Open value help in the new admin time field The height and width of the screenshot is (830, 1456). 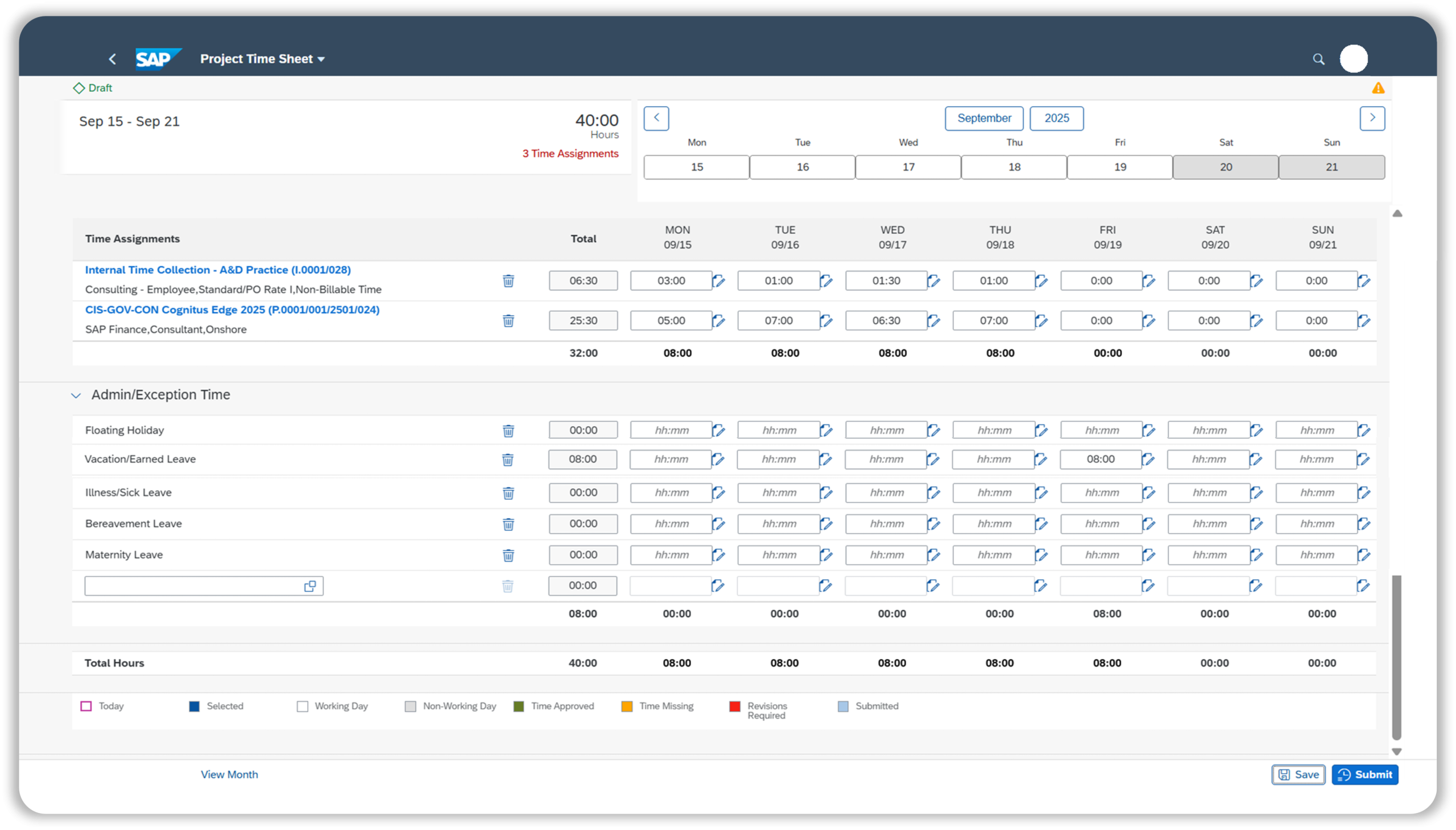tap(310, 585)
